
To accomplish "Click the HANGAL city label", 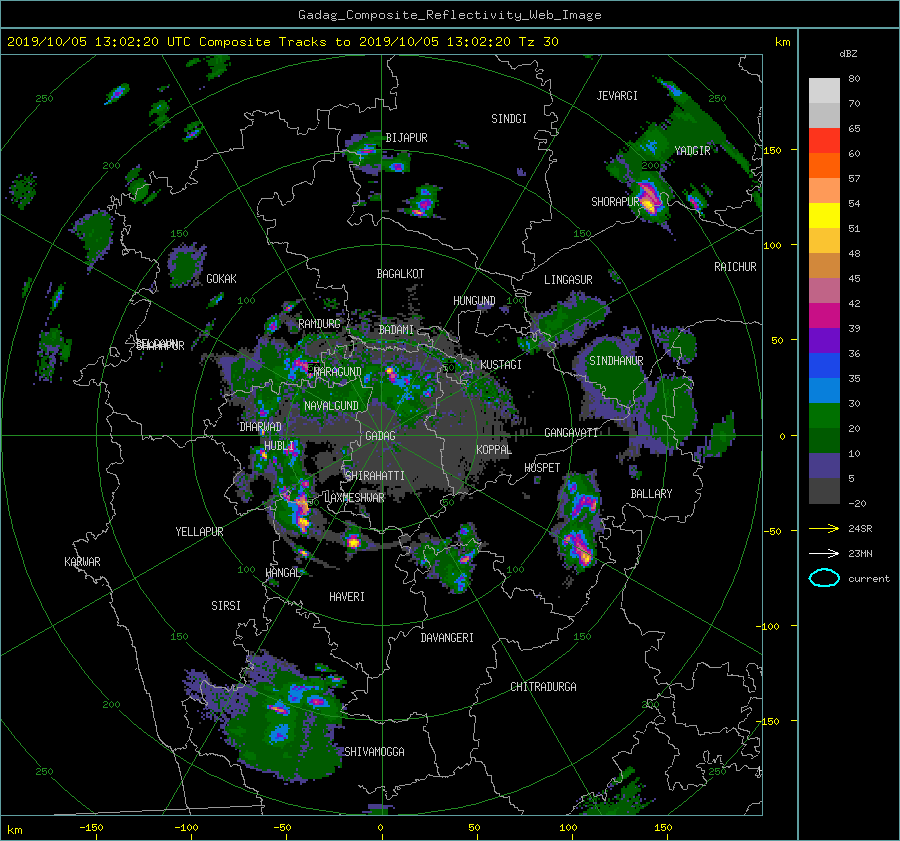I will point(282,573).
